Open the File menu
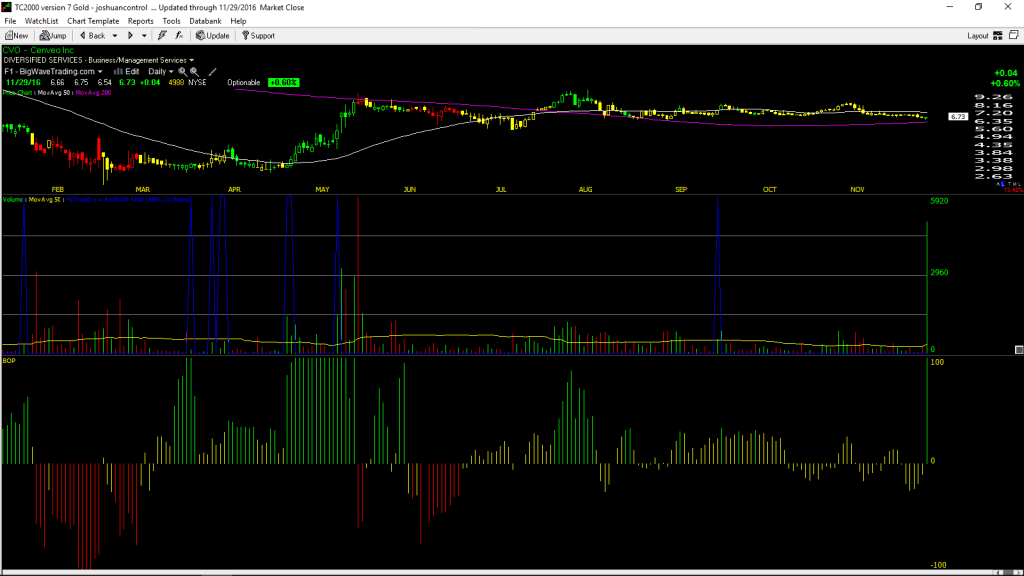Image resolution: width=1024 pixels, height=576 pixels. click(10, 21)
